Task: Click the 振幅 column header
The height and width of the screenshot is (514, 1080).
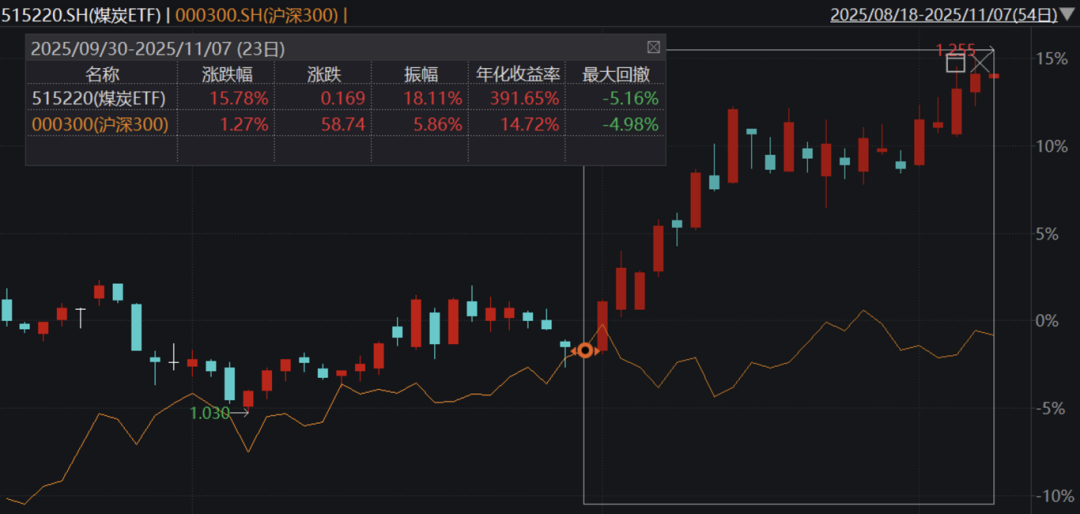Action: [x=420, y=73]
